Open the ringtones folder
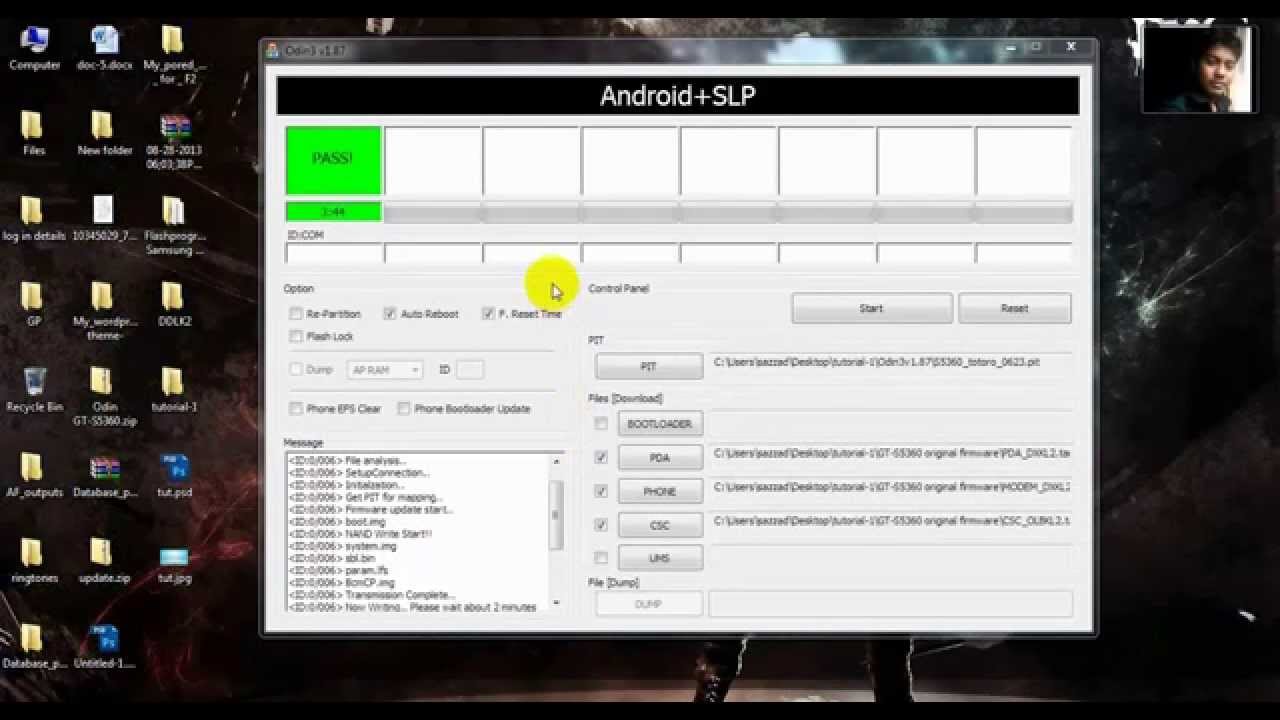This screenshot has height=720, width=1280. tap(33, 561)
